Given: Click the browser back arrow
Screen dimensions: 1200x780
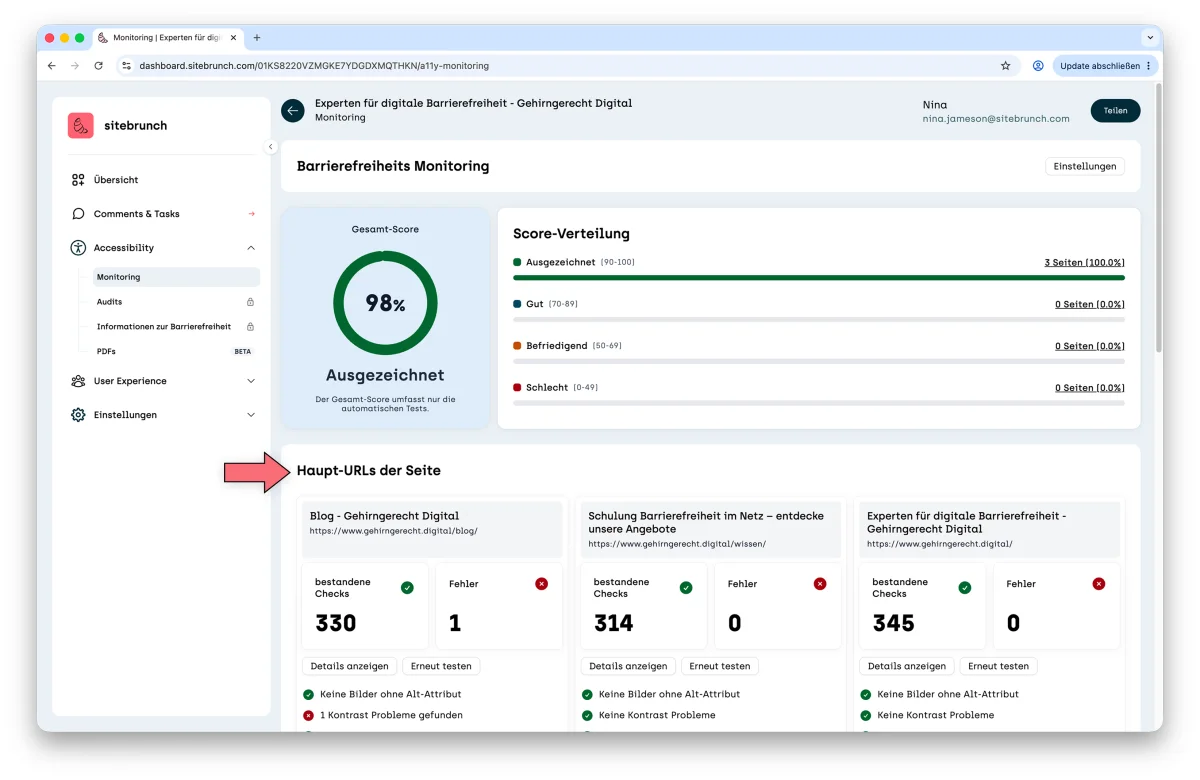Looking at the screenshot, I should click(x=52, y=66).
